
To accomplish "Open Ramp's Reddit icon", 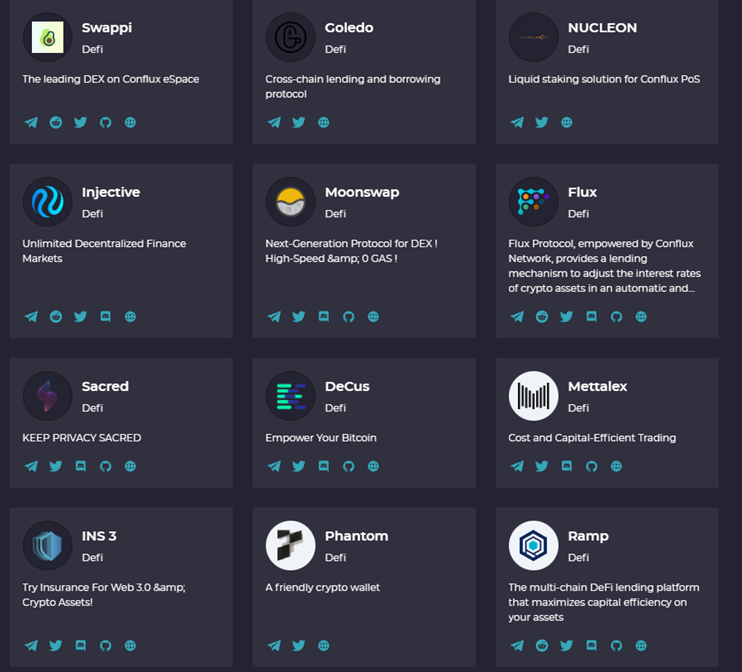I will point(542,645).
